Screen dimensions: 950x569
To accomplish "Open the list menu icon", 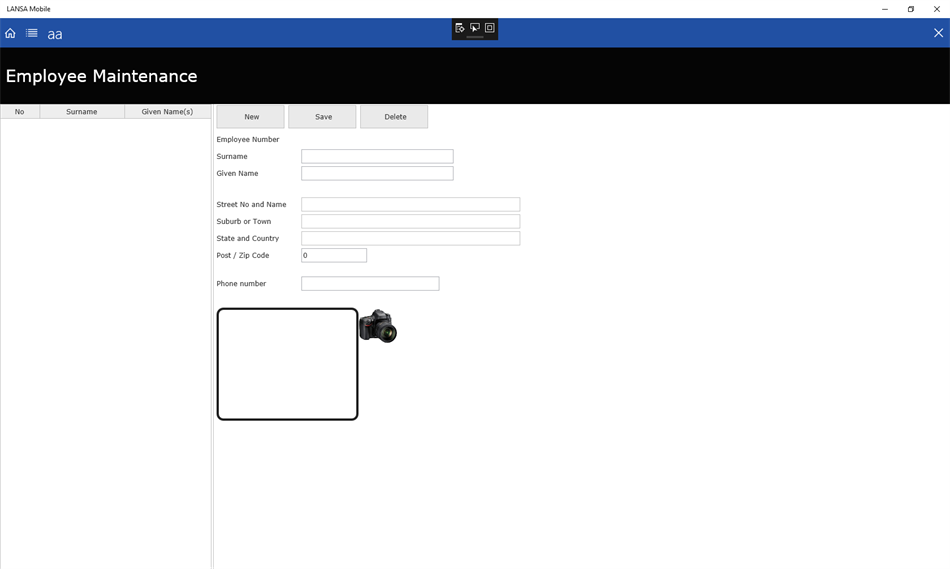I will (x=32, y=33).
